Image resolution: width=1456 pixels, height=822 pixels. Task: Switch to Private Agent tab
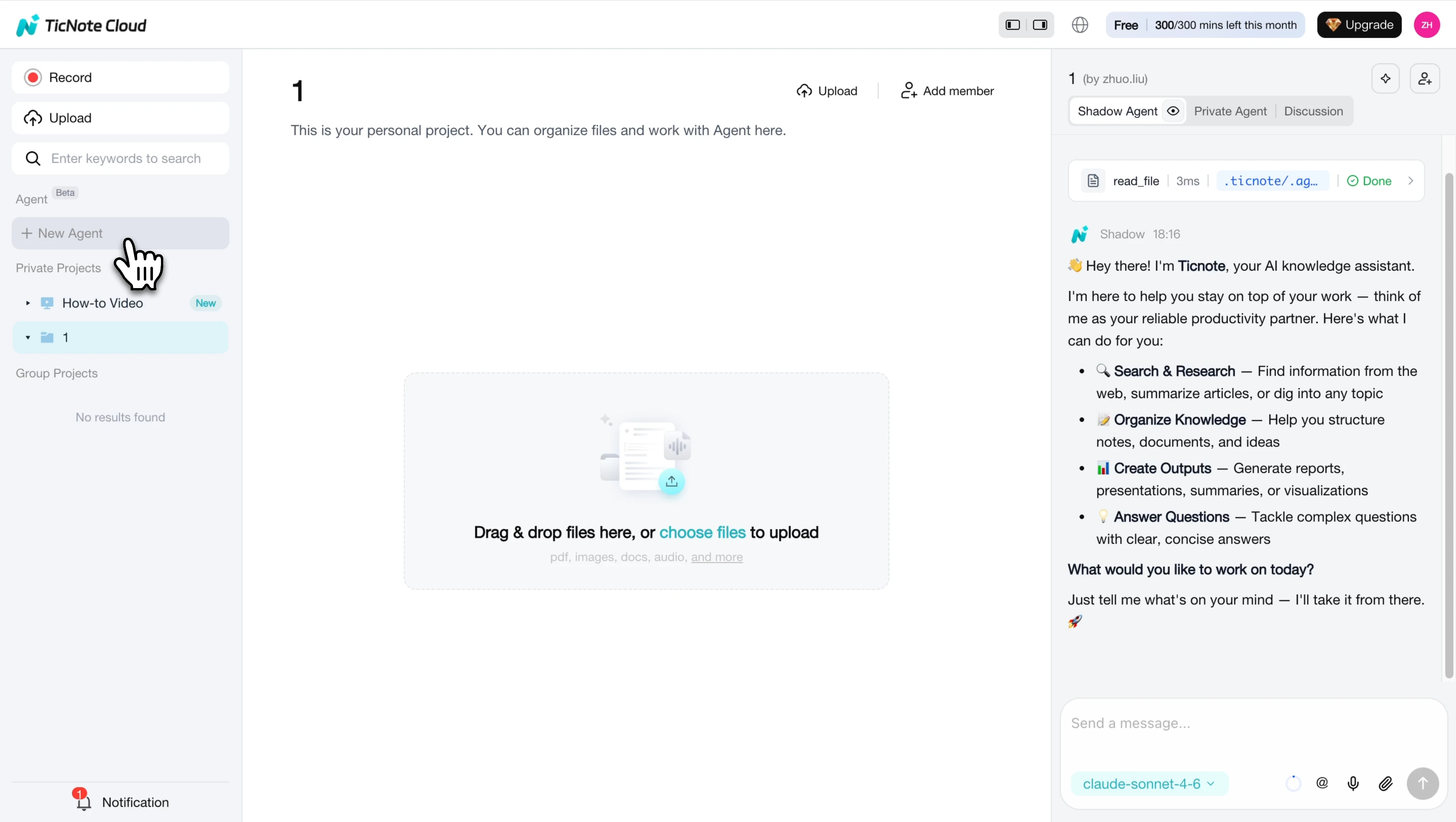1230,112
